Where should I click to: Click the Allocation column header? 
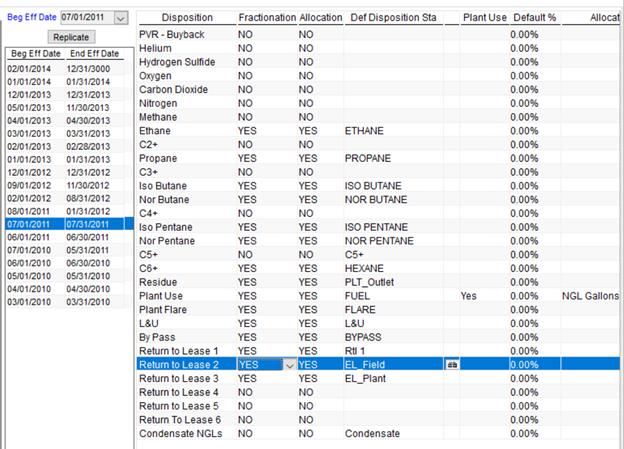pos(320,19)
